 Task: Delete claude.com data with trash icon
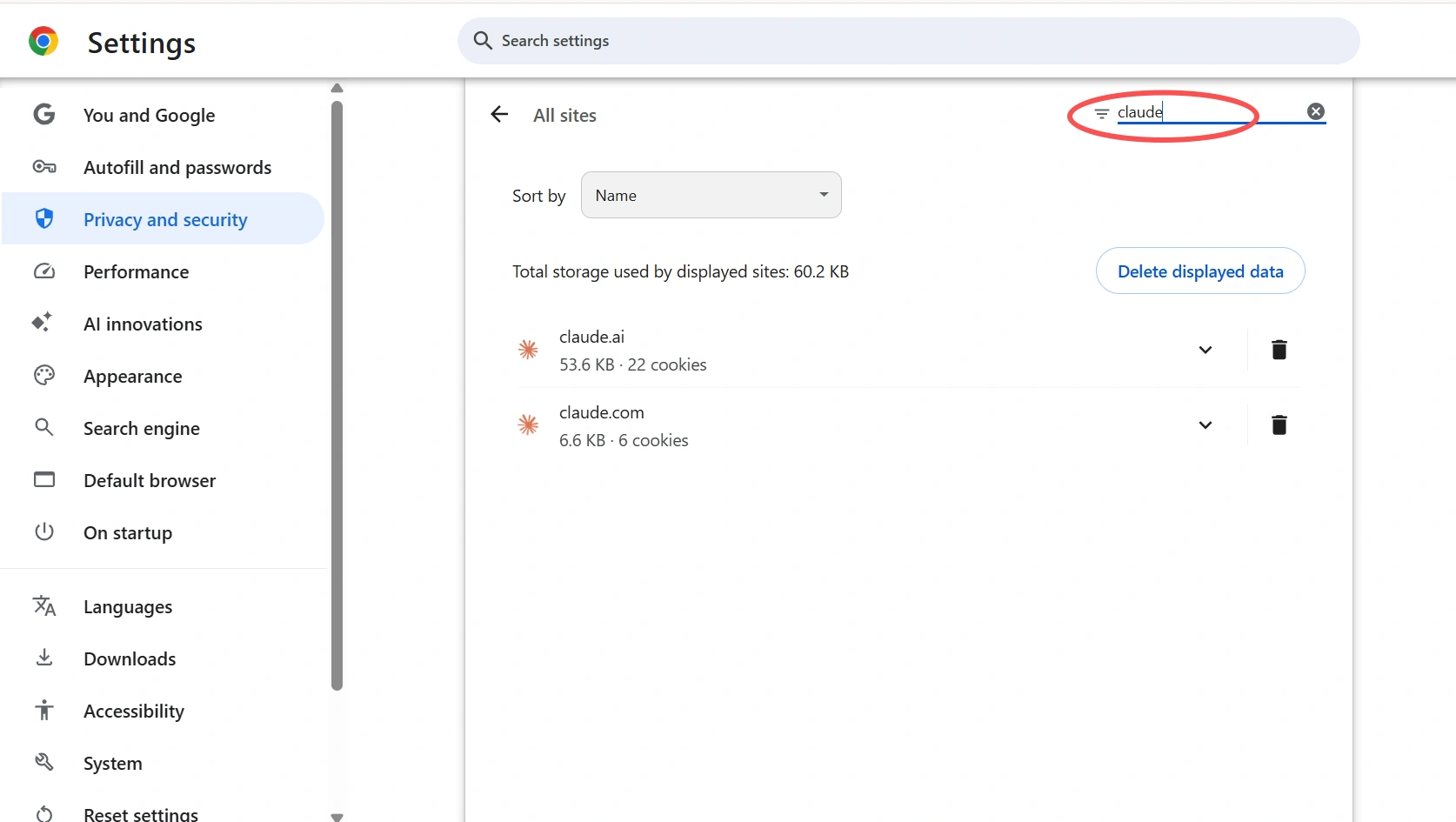(x=1279, y=424)
